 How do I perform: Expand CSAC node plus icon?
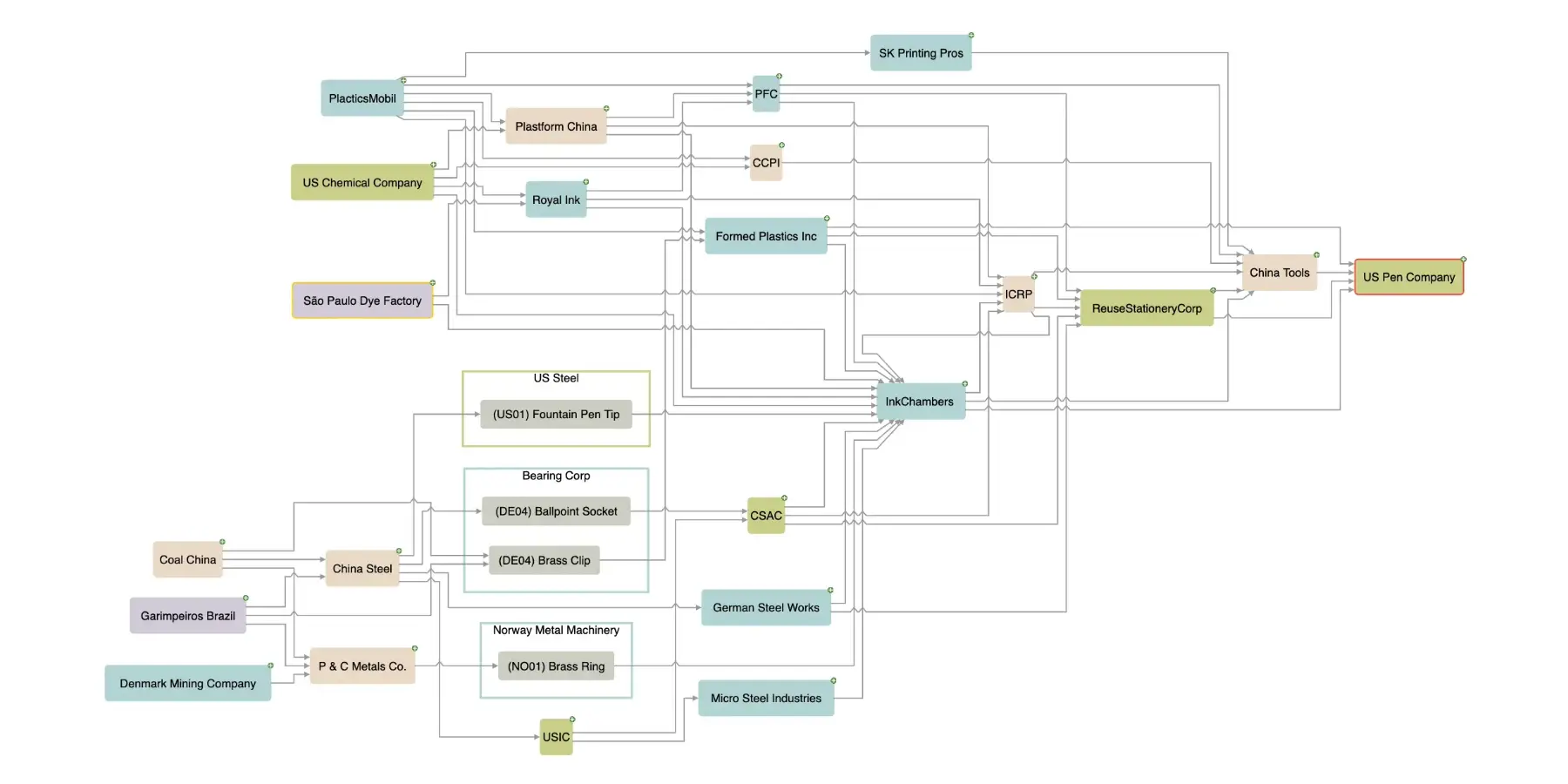pos(784,498)
